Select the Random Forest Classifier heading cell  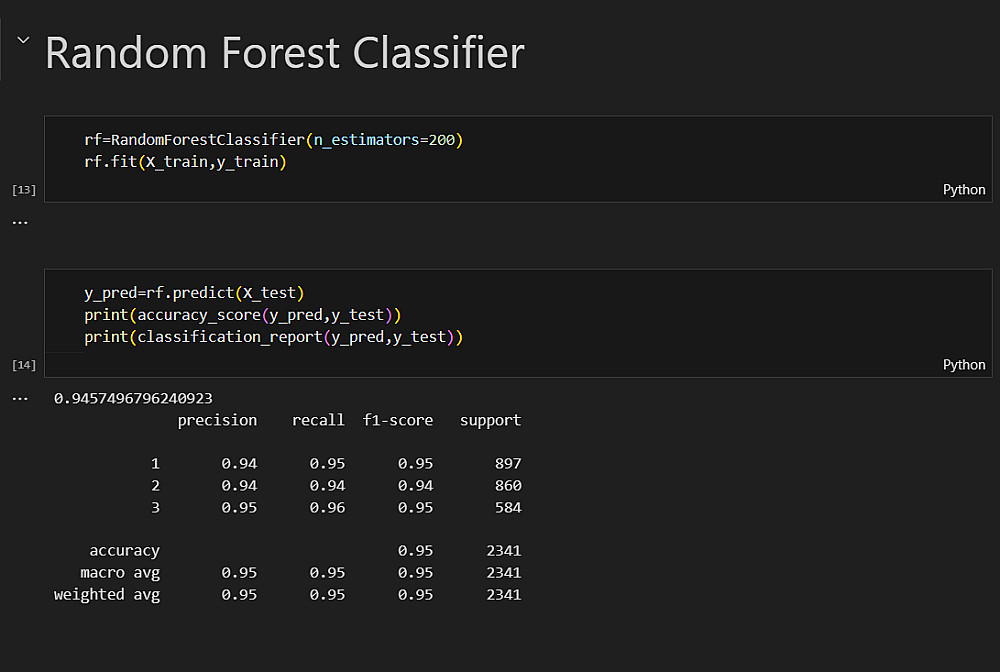tap(284, 53)
